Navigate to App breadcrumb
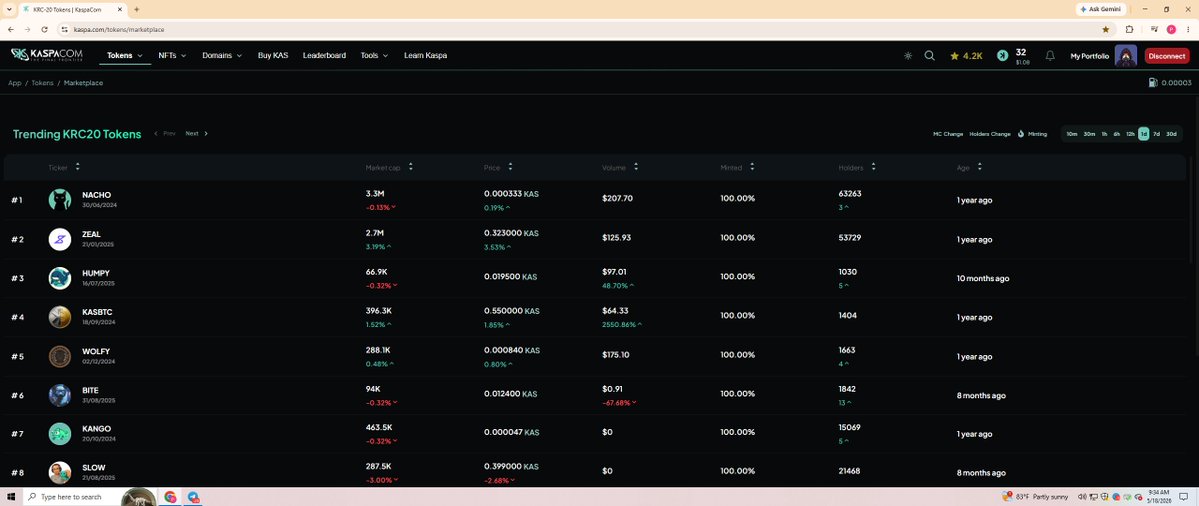1199x506 pixels. coord(15,83)
